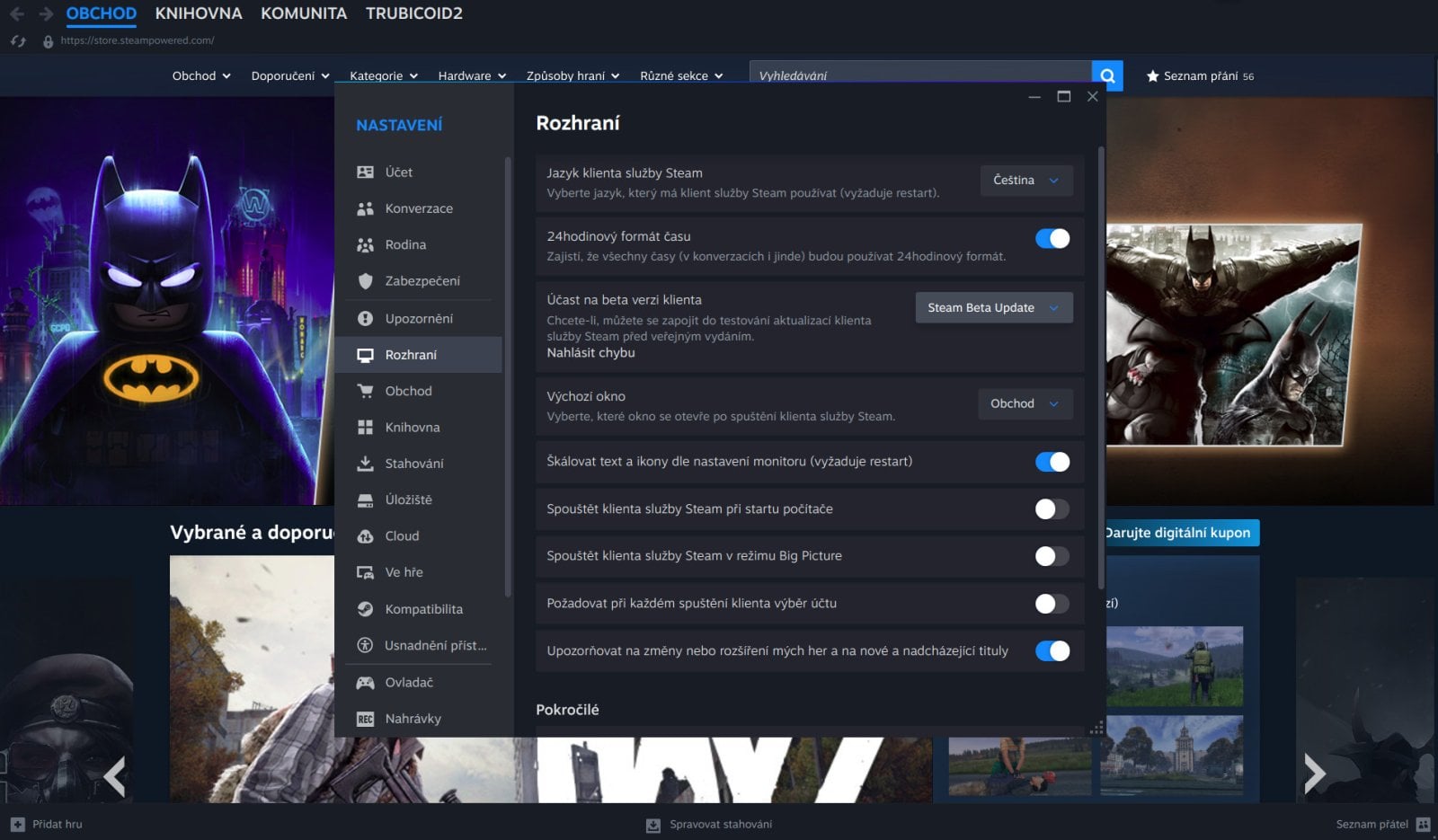The image size is (1438, 840).
Task: Click Spravovat stahování in the bottom bar
Action: tap(709, 825)
